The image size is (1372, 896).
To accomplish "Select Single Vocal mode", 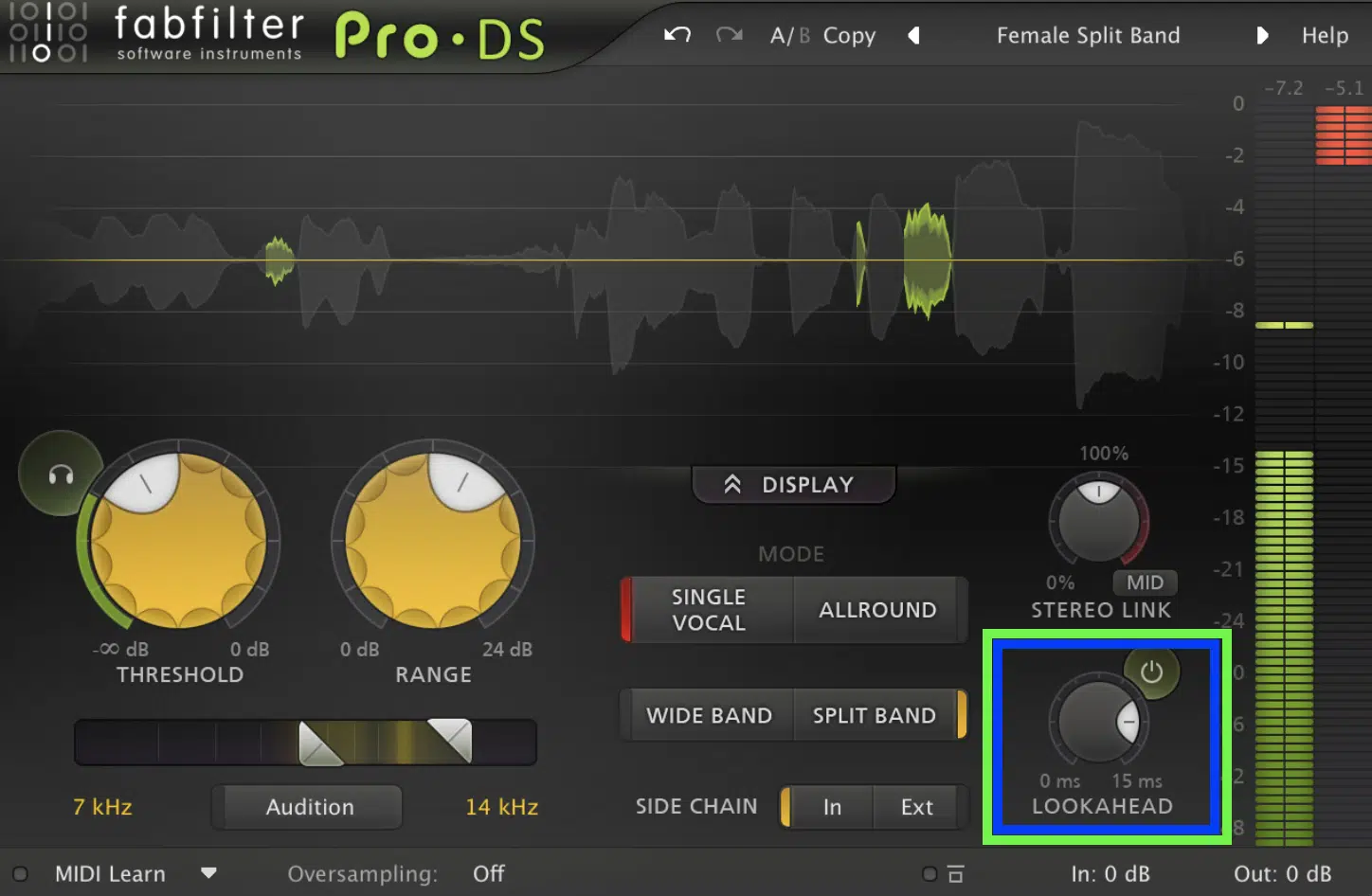I will point(708,610).
